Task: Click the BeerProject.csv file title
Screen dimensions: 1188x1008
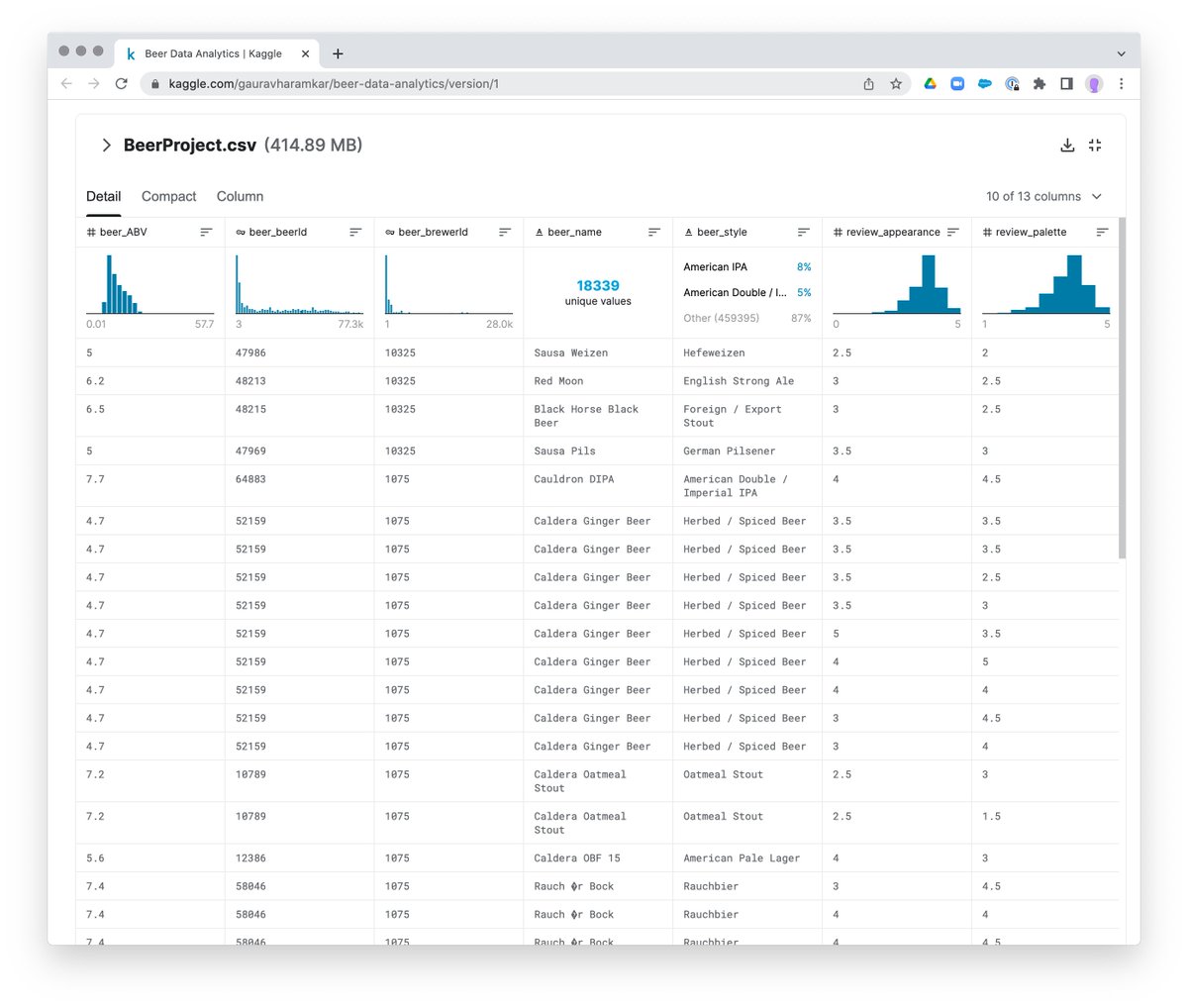Action: (x=190, y=146)
